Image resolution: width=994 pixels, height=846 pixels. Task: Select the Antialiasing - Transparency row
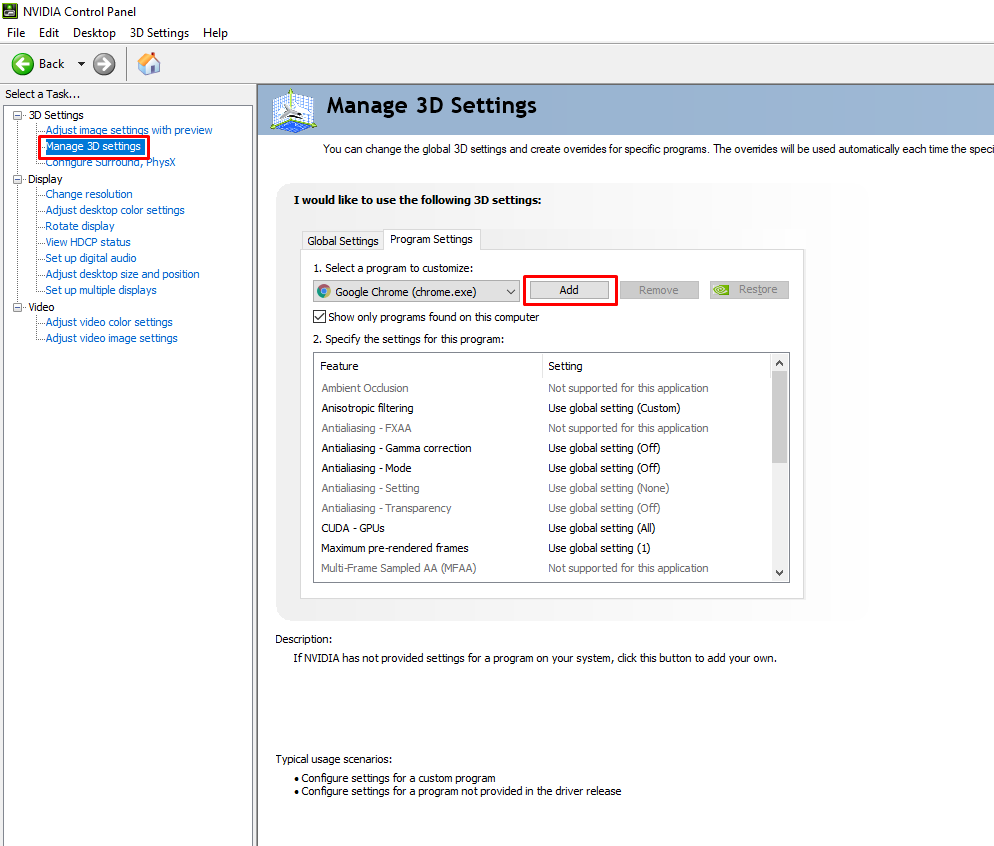[x=543, y=508]
